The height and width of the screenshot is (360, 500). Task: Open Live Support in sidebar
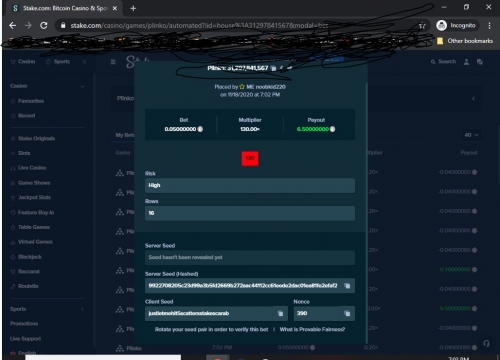pyautogui.click(x=25, y=339)
